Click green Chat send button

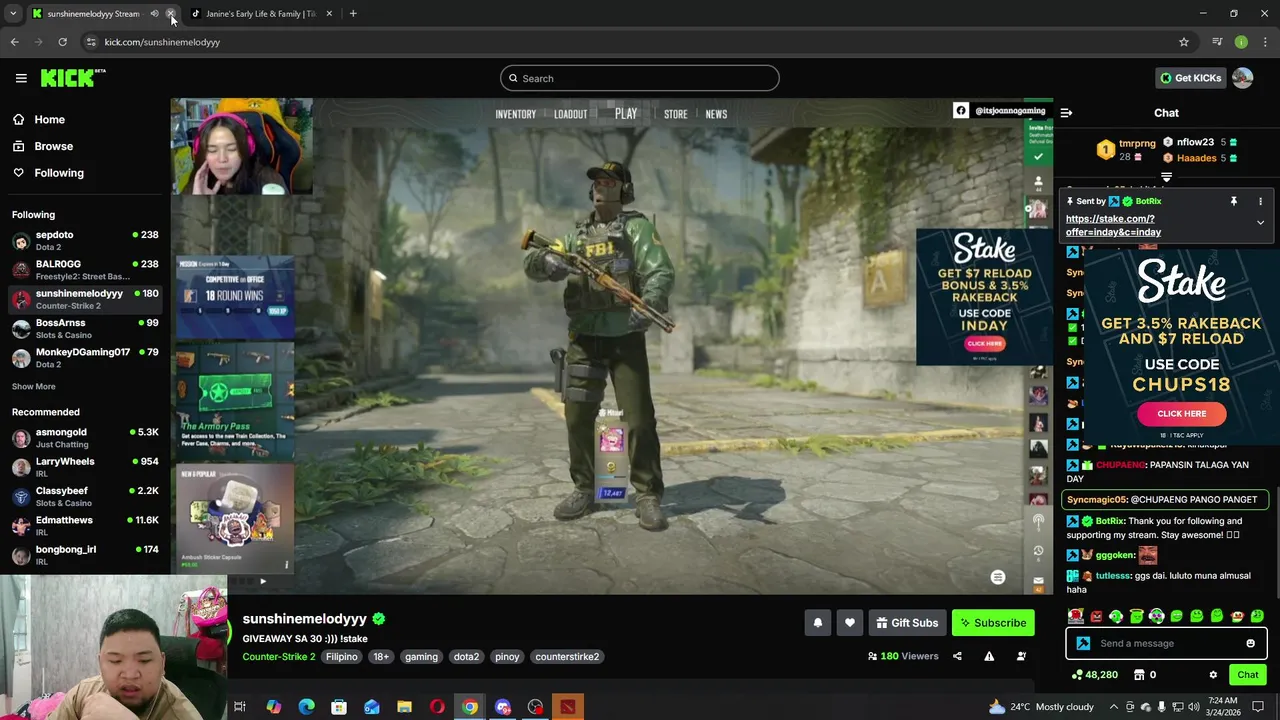click(1247, 675)
